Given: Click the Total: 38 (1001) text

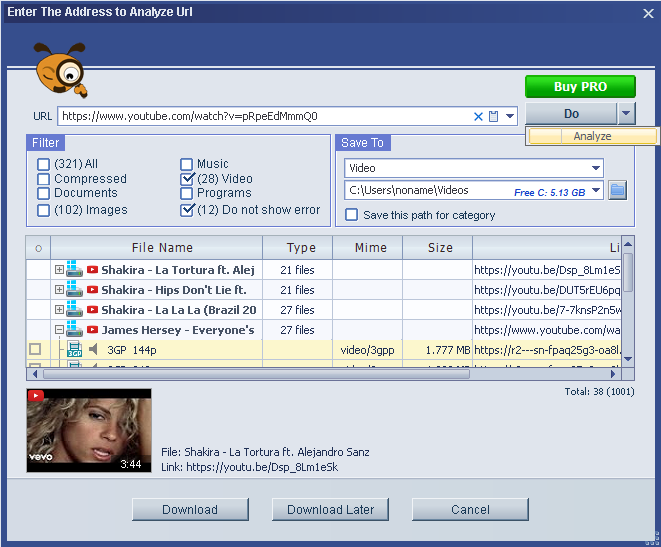Looking at the screenshot, I should (x=599, y=392).
